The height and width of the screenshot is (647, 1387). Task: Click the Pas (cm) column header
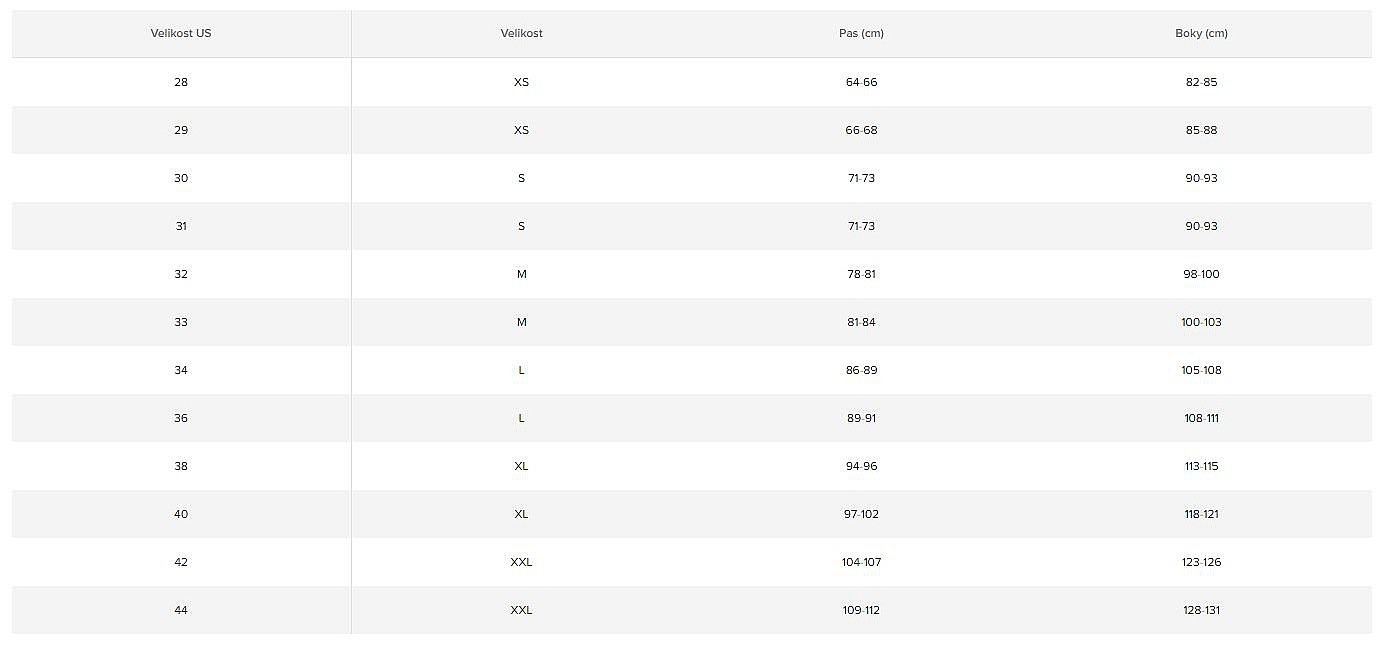tap(861, 33)
